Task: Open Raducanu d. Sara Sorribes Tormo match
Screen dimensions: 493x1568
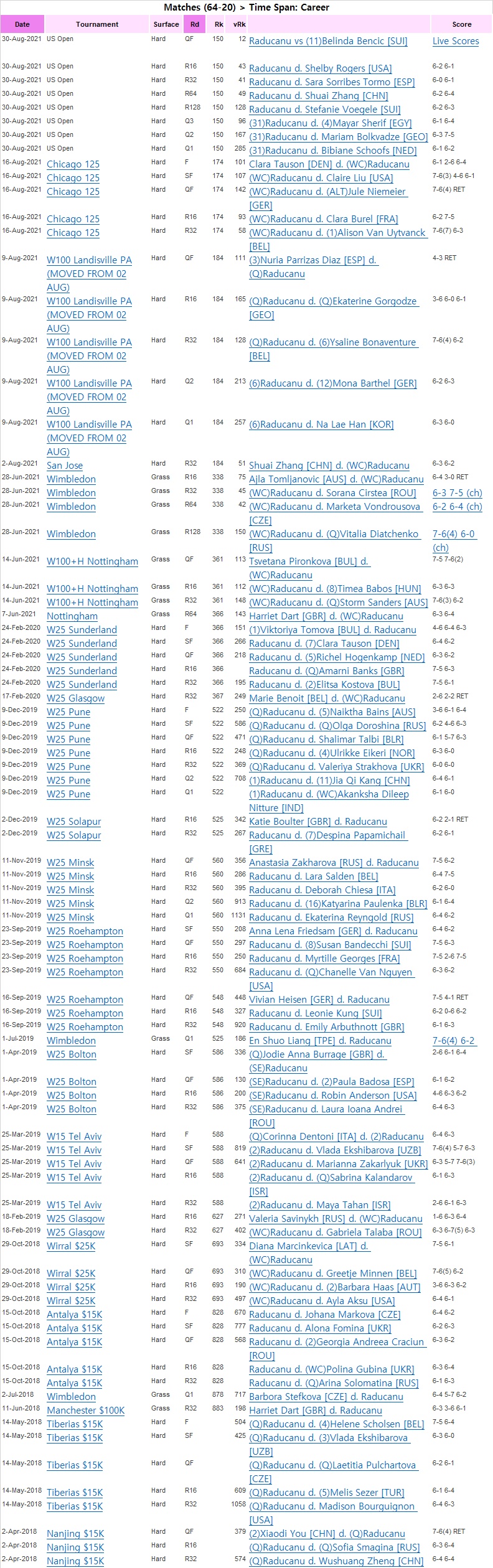Action: [332, 82]
